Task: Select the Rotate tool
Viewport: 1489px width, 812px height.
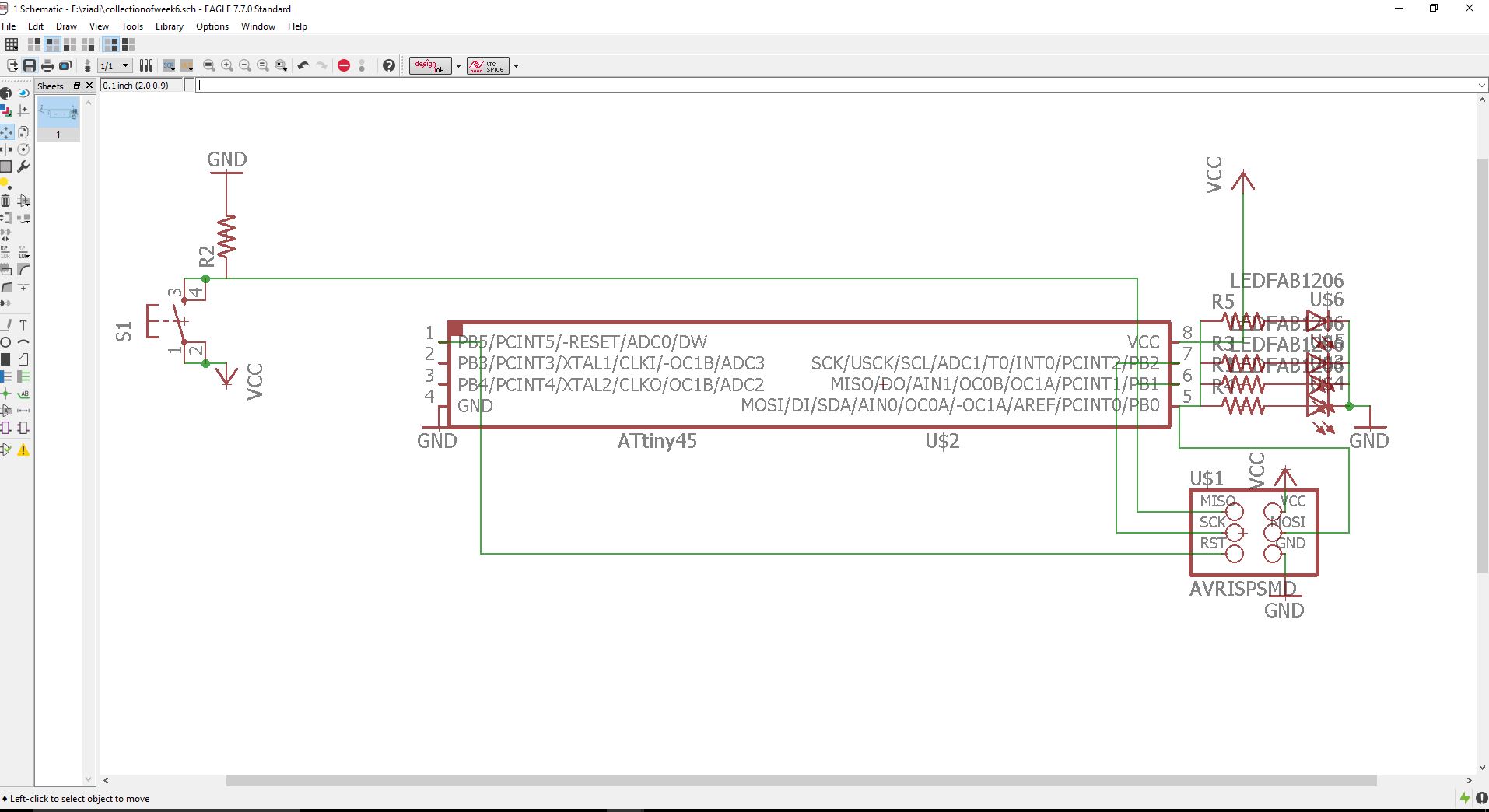Action: pyautogui.click(x=23, y=149)
